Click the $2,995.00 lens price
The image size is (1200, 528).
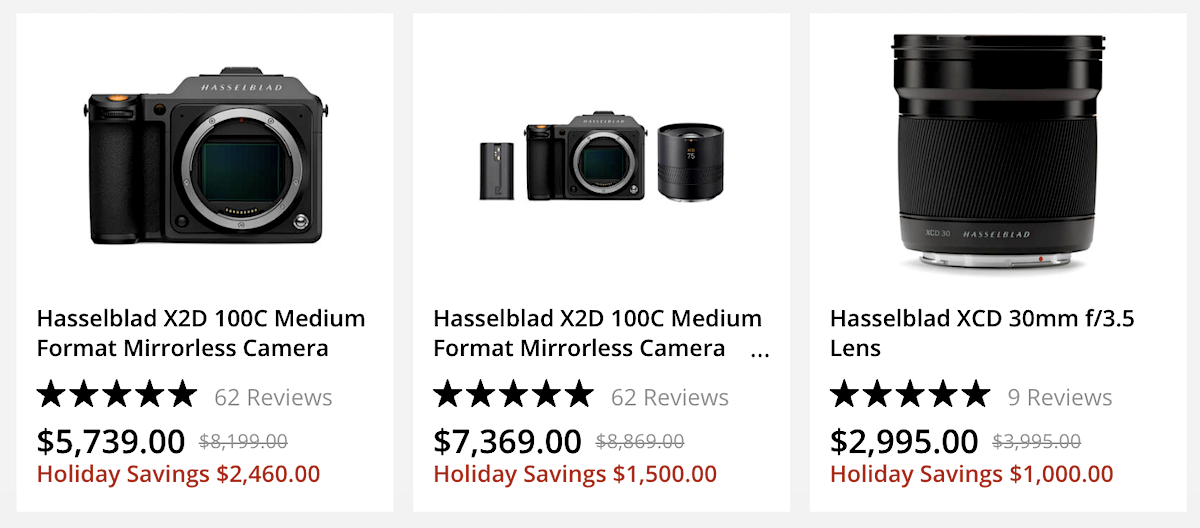click(x=904, y=441)
